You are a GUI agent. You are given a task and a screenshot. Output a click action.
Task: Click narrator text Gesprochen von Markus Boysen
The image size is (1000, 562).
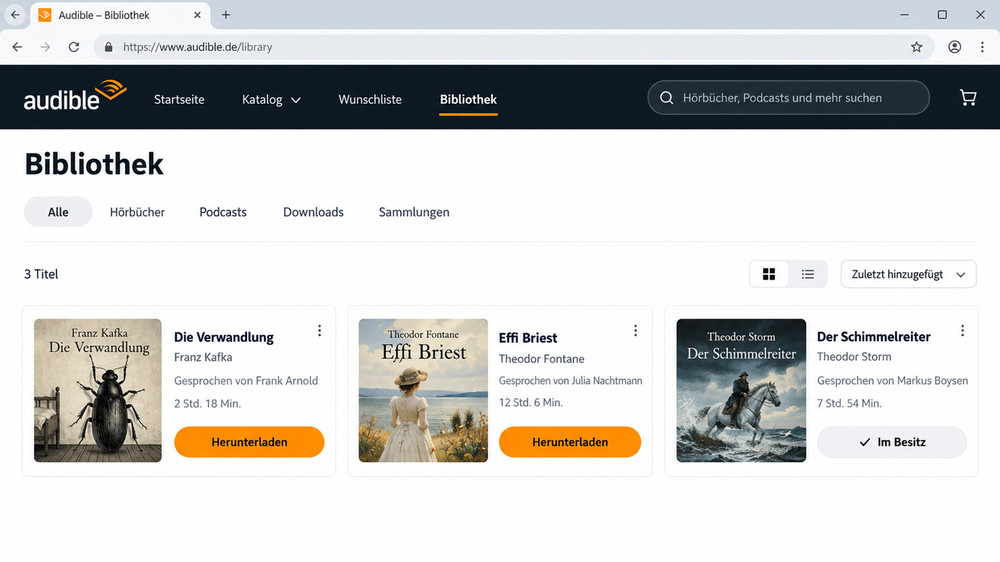click(892, 381)
